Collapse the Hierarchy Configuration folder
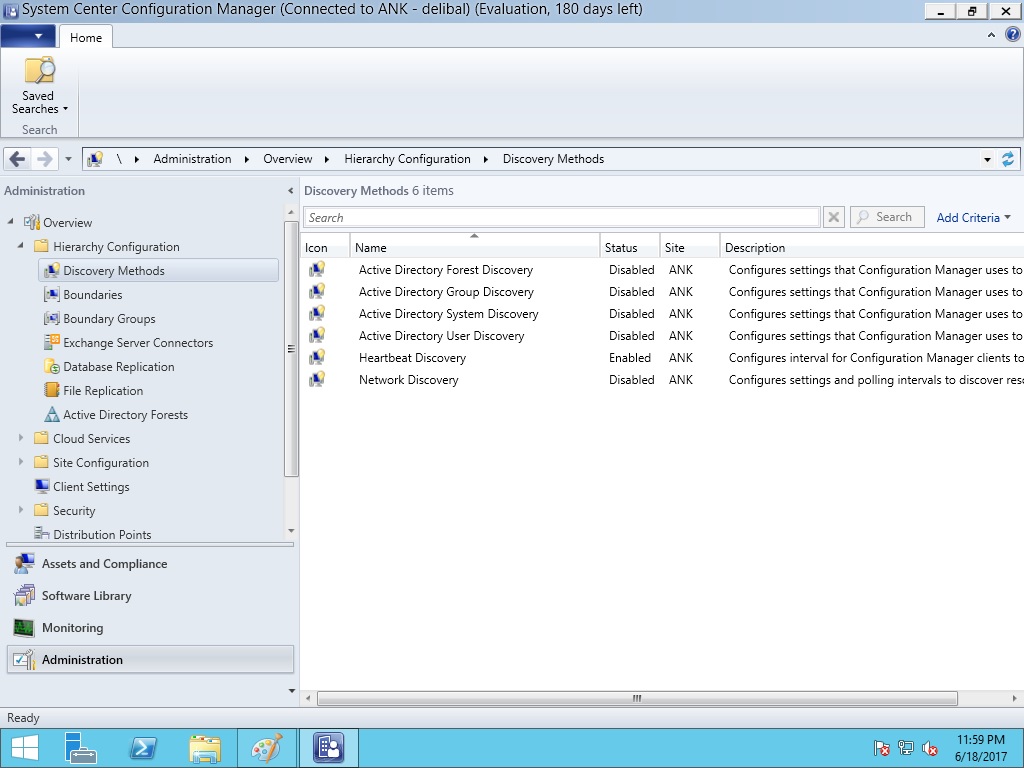 tap(21, 246)
